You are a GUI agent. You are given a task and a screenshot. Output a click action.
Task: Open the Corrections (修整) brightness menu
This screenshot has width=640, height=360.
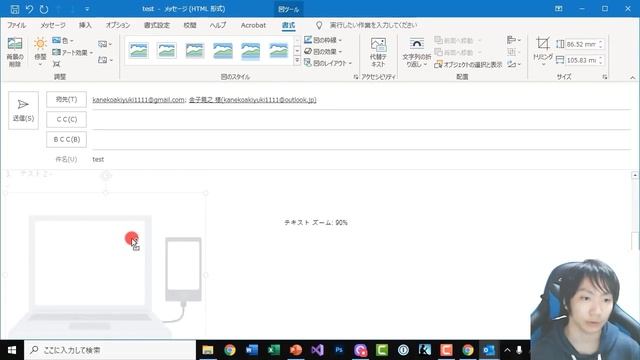(x=40, y=52)
